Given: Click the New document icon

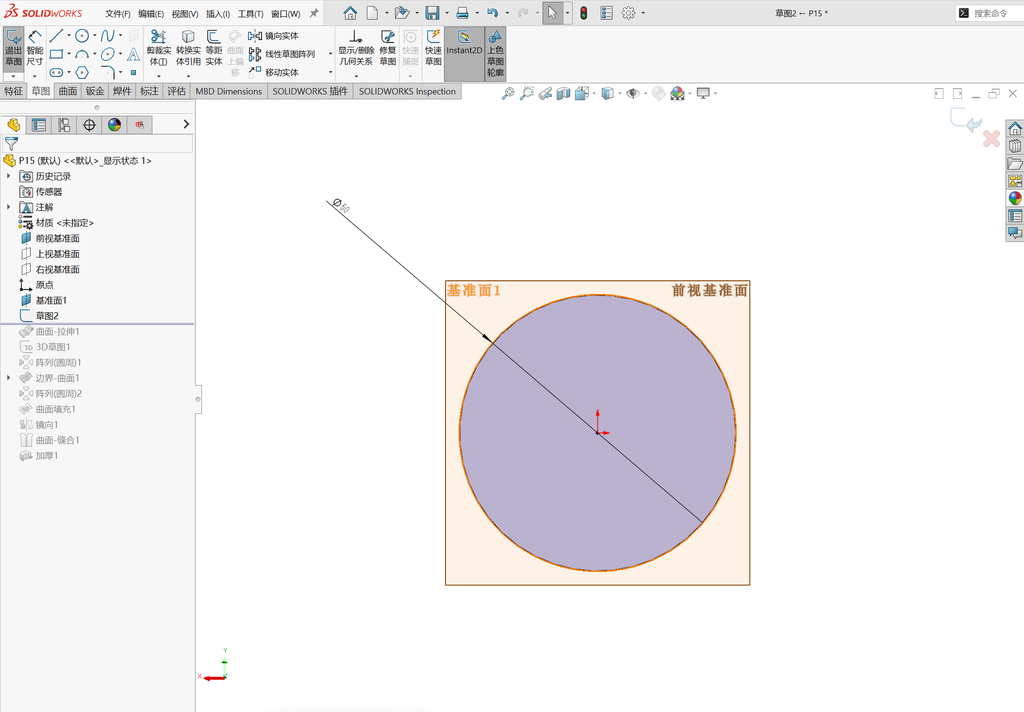Looking at the screenshot, I should coord(372,13).
